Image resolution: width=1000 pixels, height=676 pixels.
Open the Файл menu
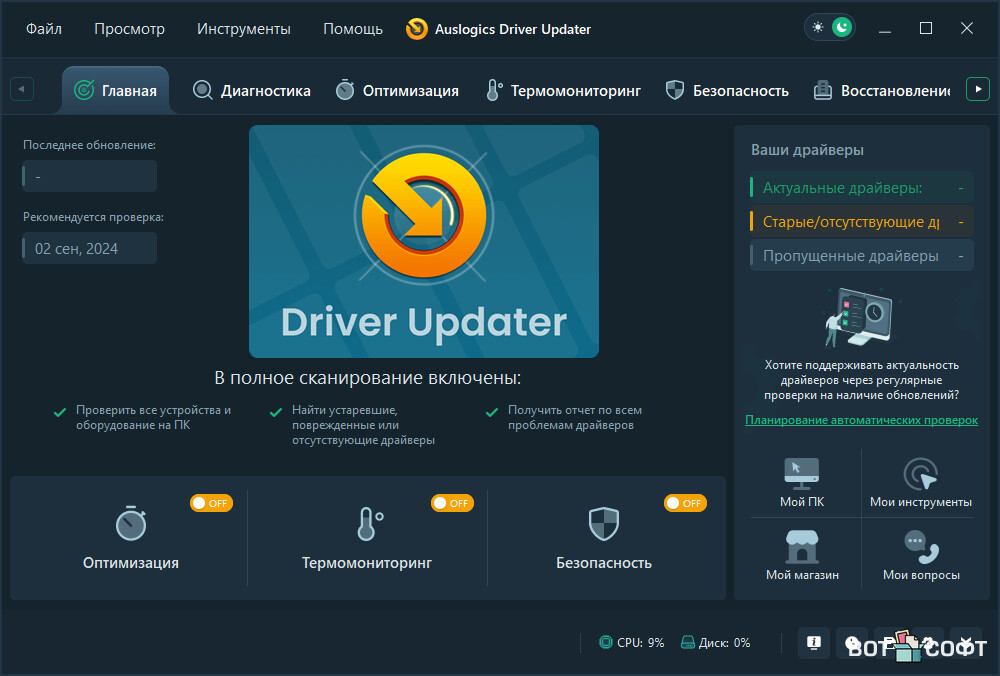[x=43, y=29]
